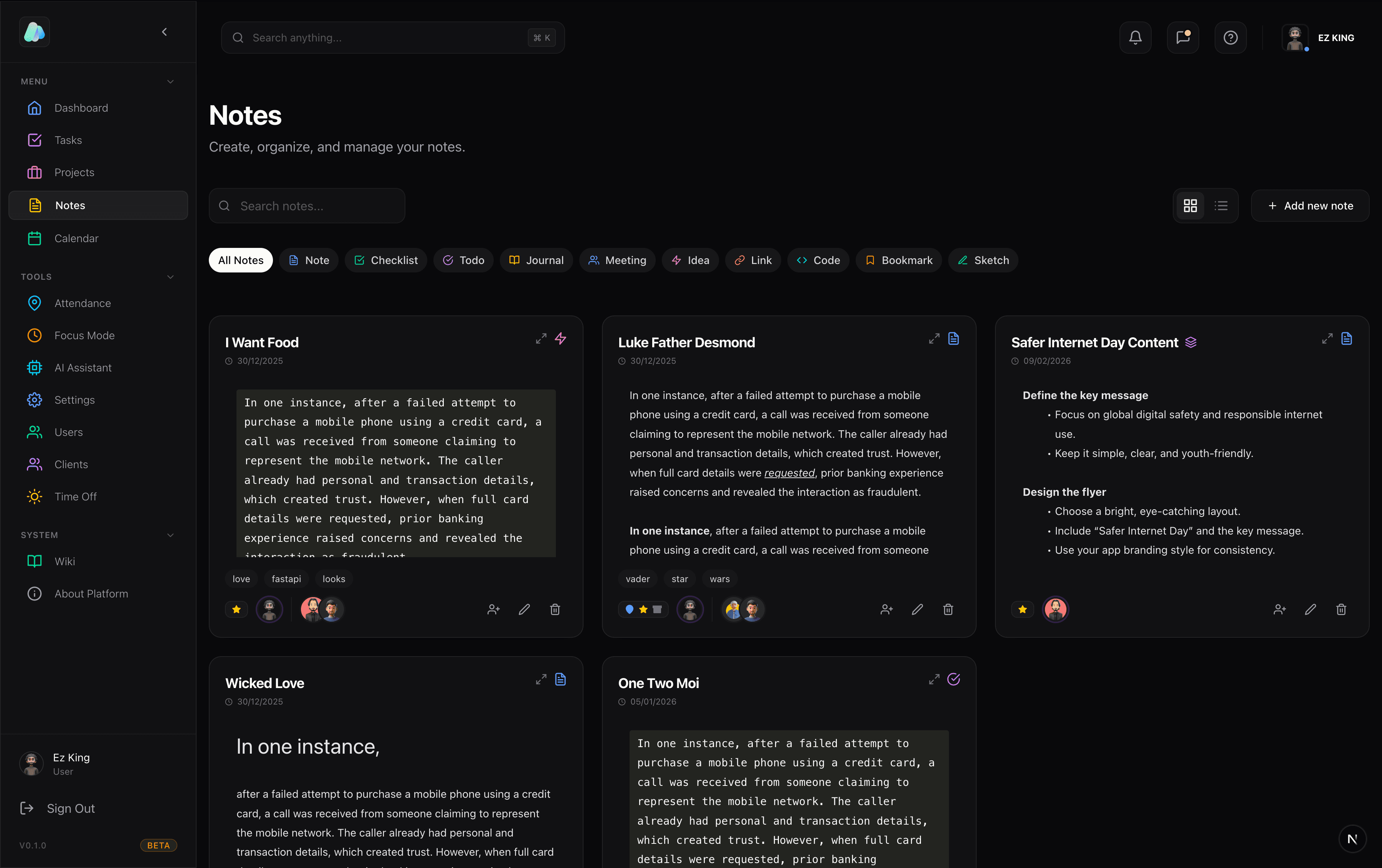The image size is (1382, 868).
Task: Click the idea bolt icon on I Want Food
Action: coord(561,339)
